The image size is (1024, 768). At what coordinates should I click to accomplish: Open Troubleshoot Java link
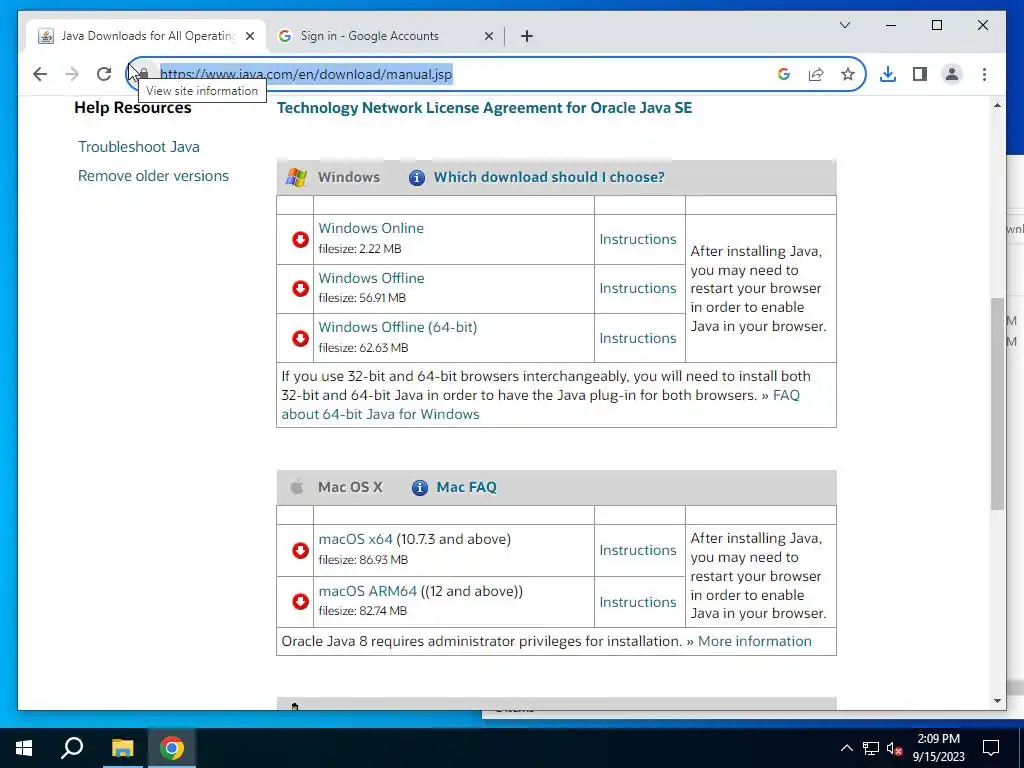[138, 147]
